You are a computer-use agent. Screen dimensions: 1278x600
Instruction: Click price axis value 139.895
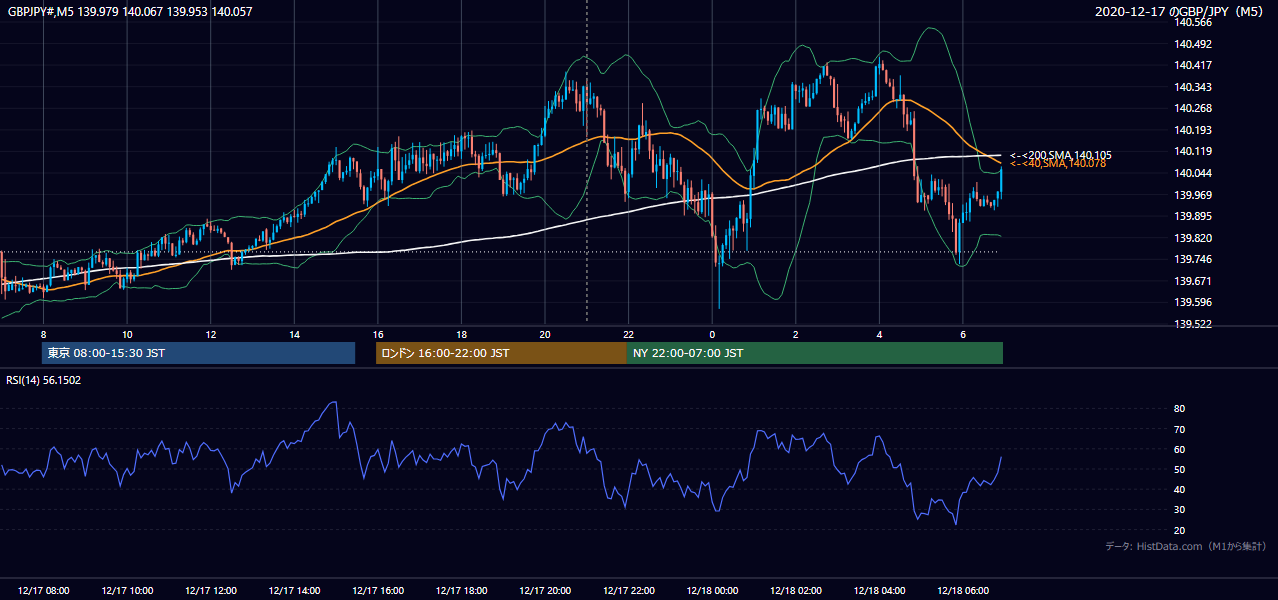1193,216
